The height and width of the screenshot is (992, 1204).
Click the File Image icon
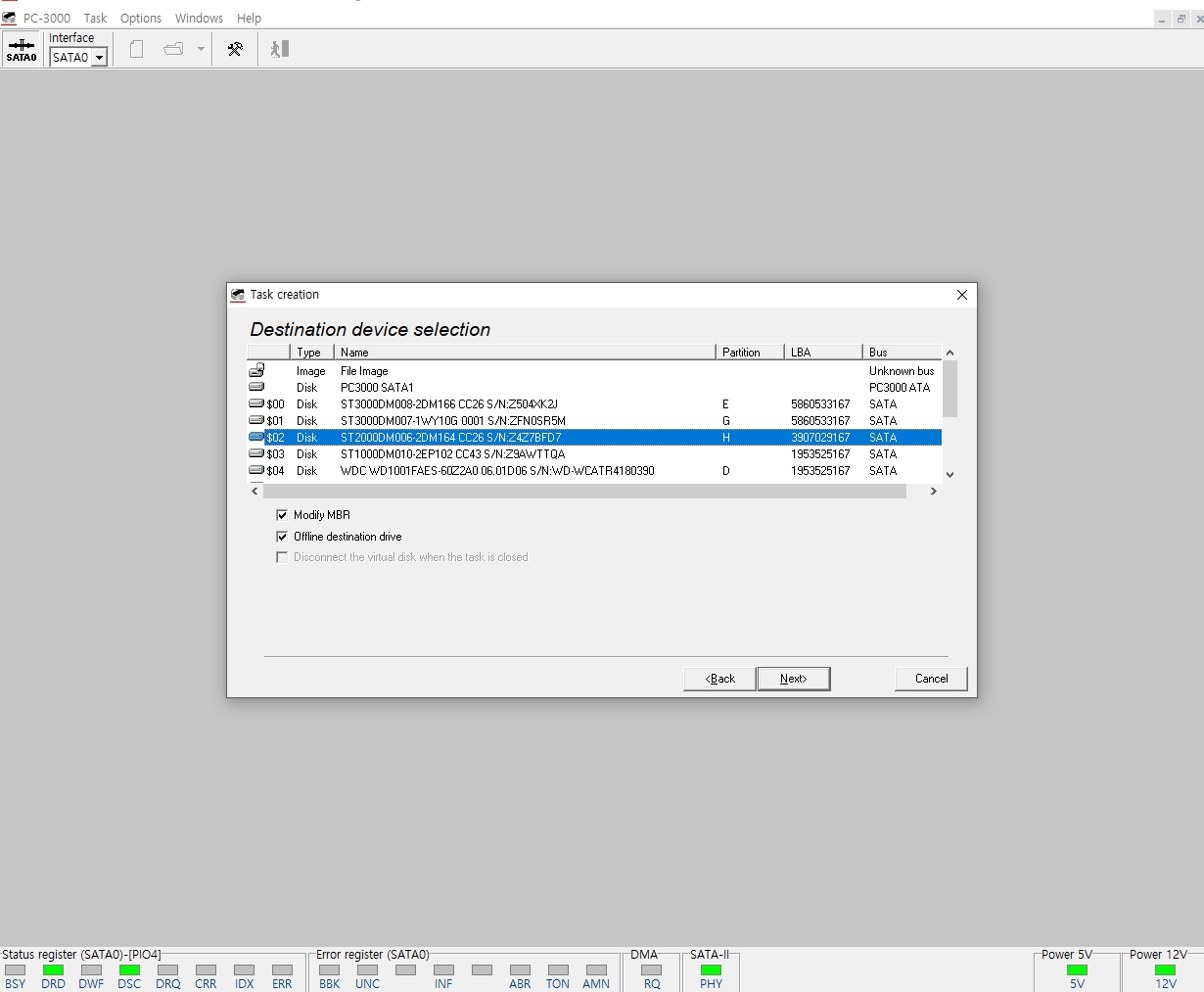[256, 370]
